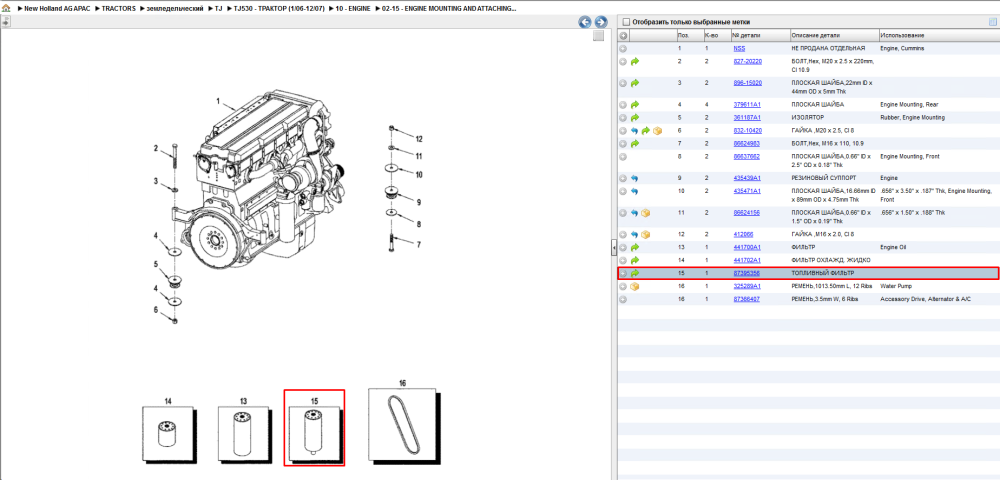Viewport: 1000px width, 480px height.
Task: Go to the home page icon
Action: click(x=6, y=9)
